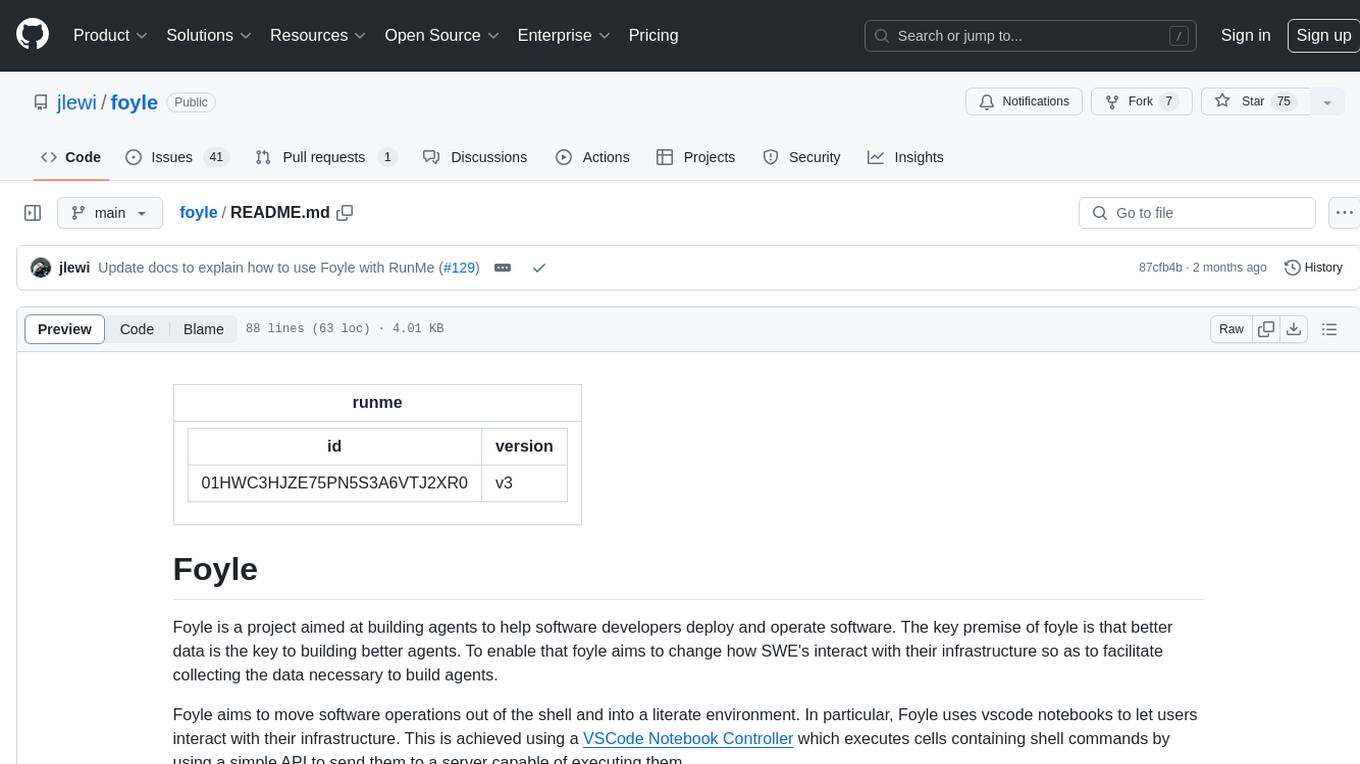The height and width of the screenshot is (764, 1360).
Task: Click the Sign in link
Action: (x=1245, y=35)
